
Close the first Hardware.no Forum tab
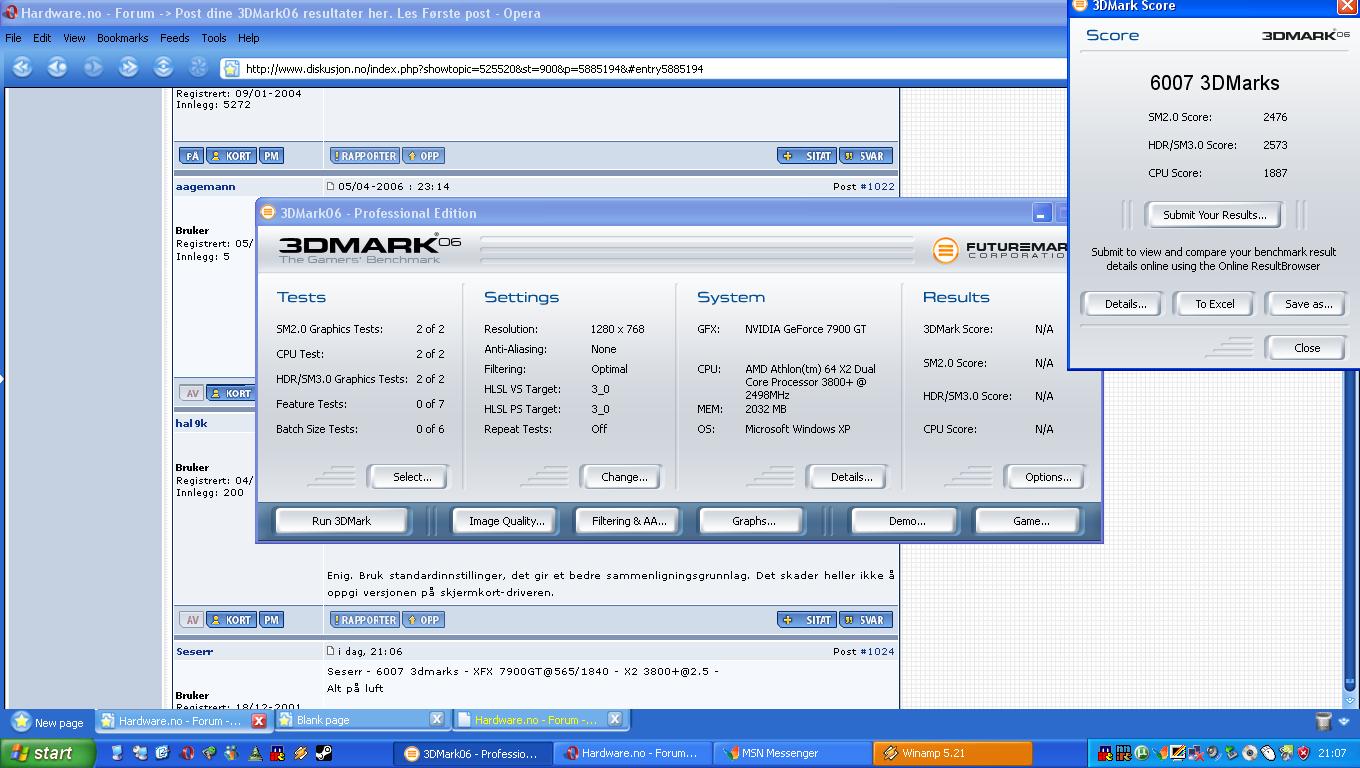click(x=259, y=720)
